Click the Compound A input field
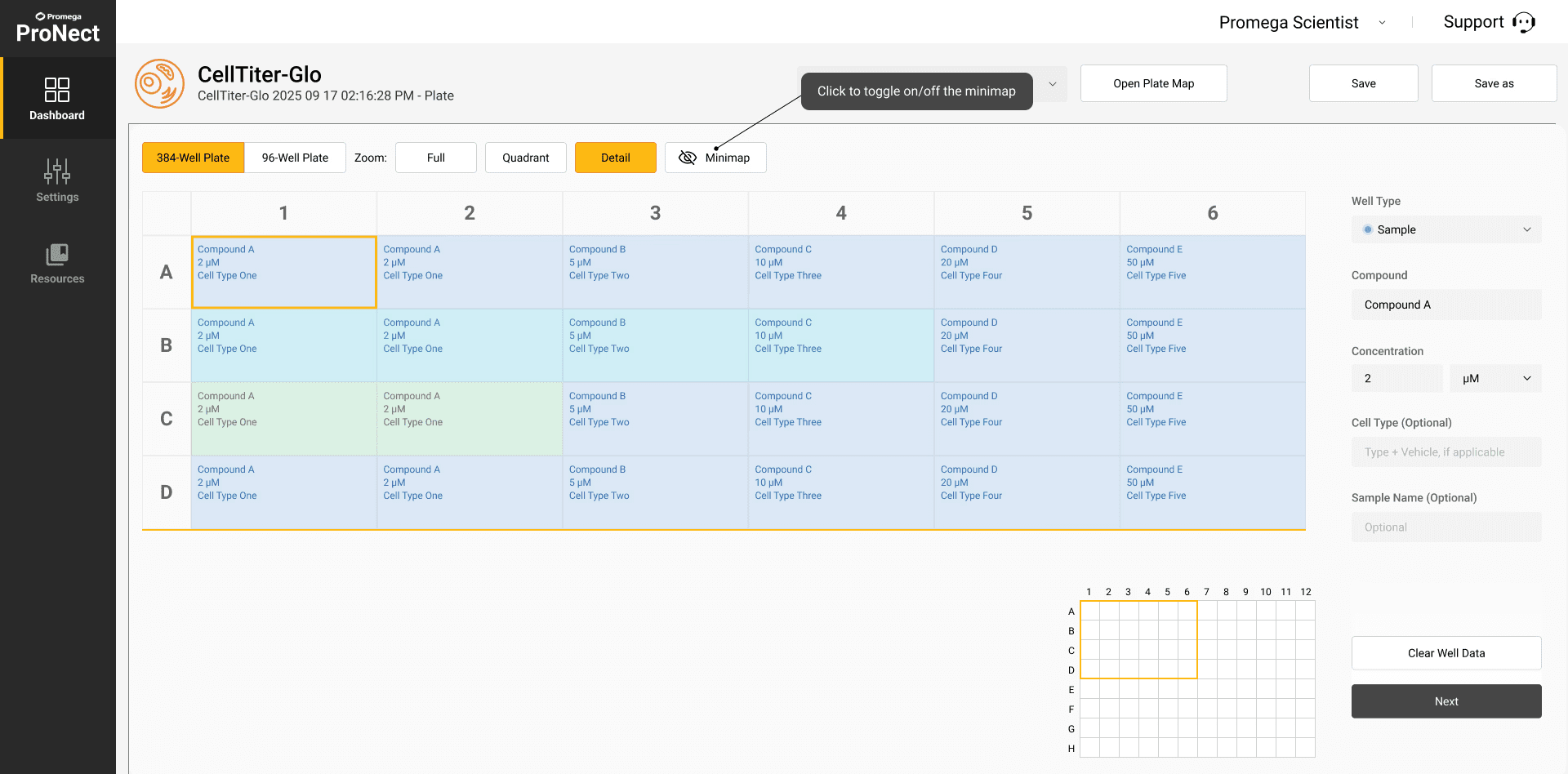 coord(1446,305)
